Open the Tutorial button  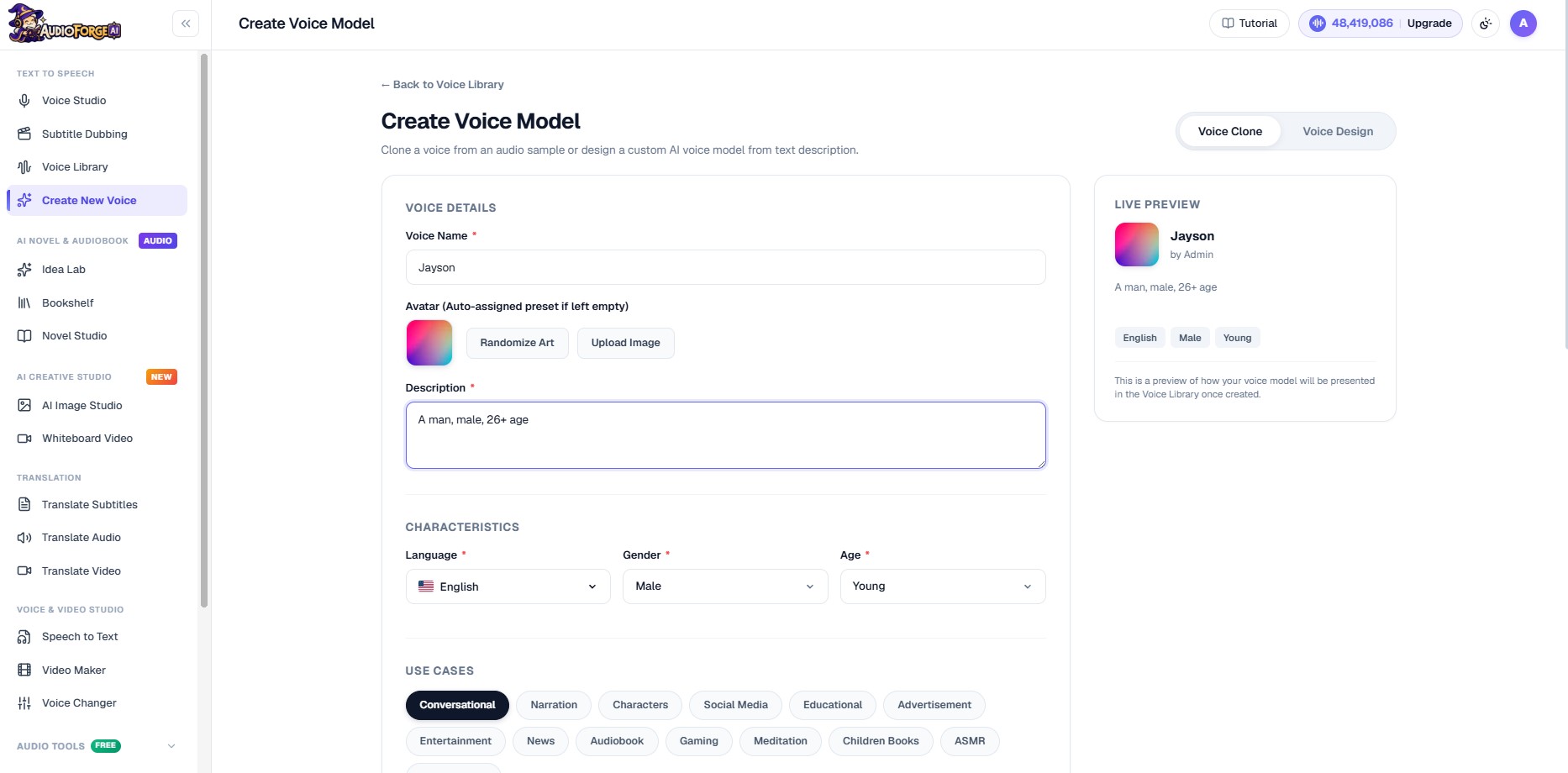click(x=1249, y=24)
